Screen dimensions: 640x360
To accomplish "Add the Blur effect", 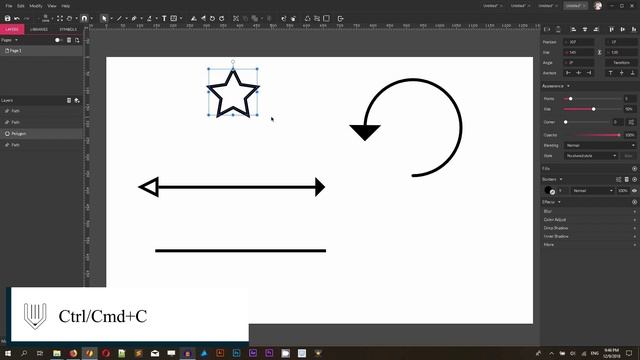I will click(590, 211).
